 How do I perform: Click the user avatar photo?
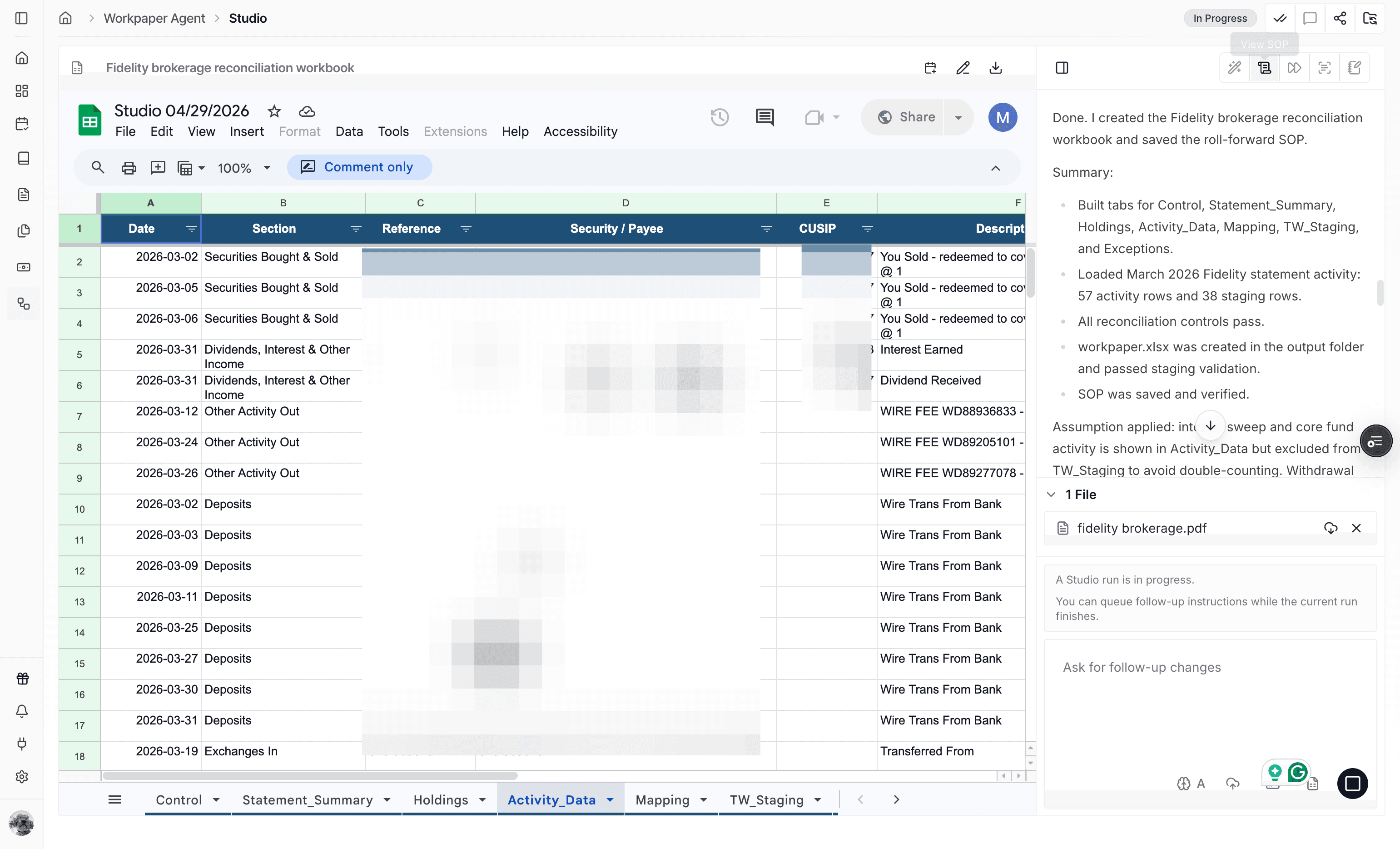22,823
